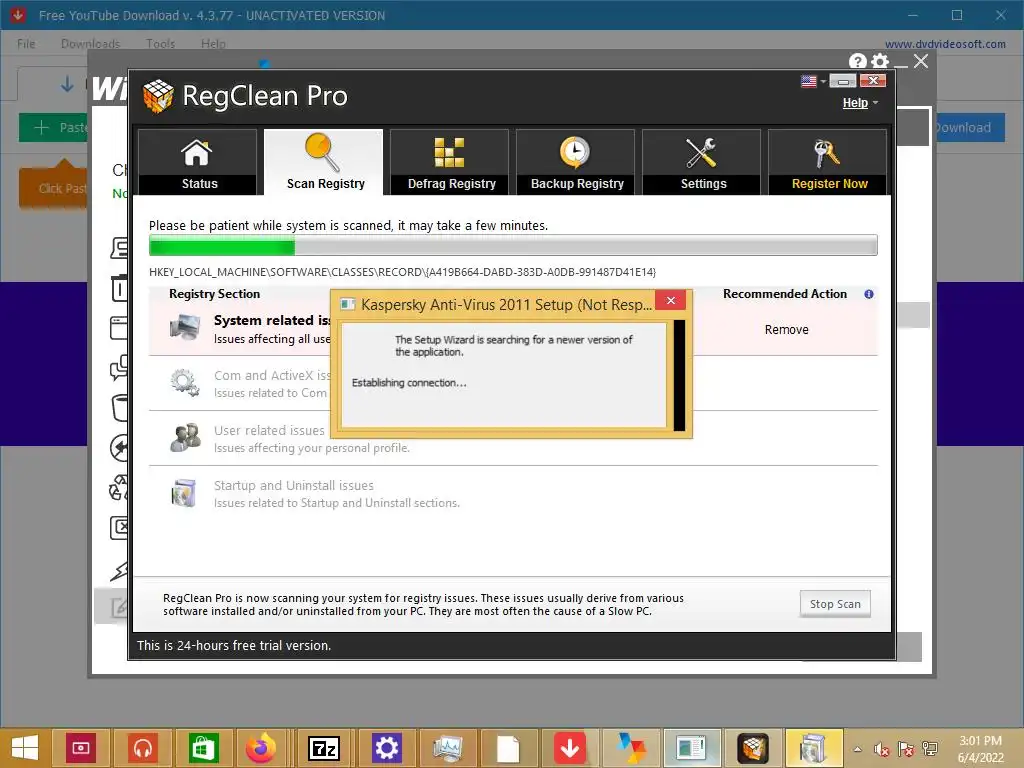This screenshot has width=1024, height=768.
Task: Click the Registry Section column header
Action: [x=214, y=294]
